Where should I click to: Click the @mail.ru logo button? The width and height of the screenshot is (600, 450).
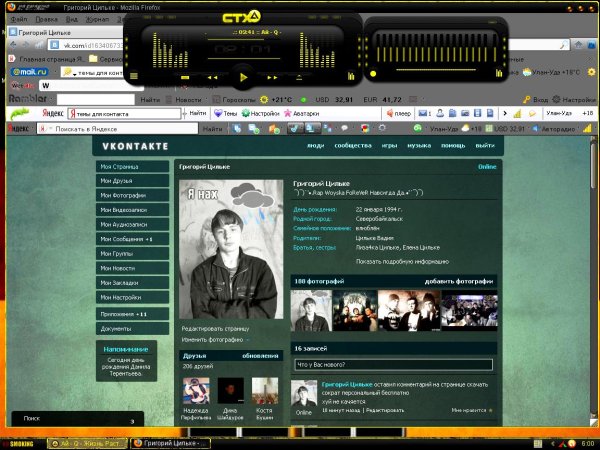(30, 72)
